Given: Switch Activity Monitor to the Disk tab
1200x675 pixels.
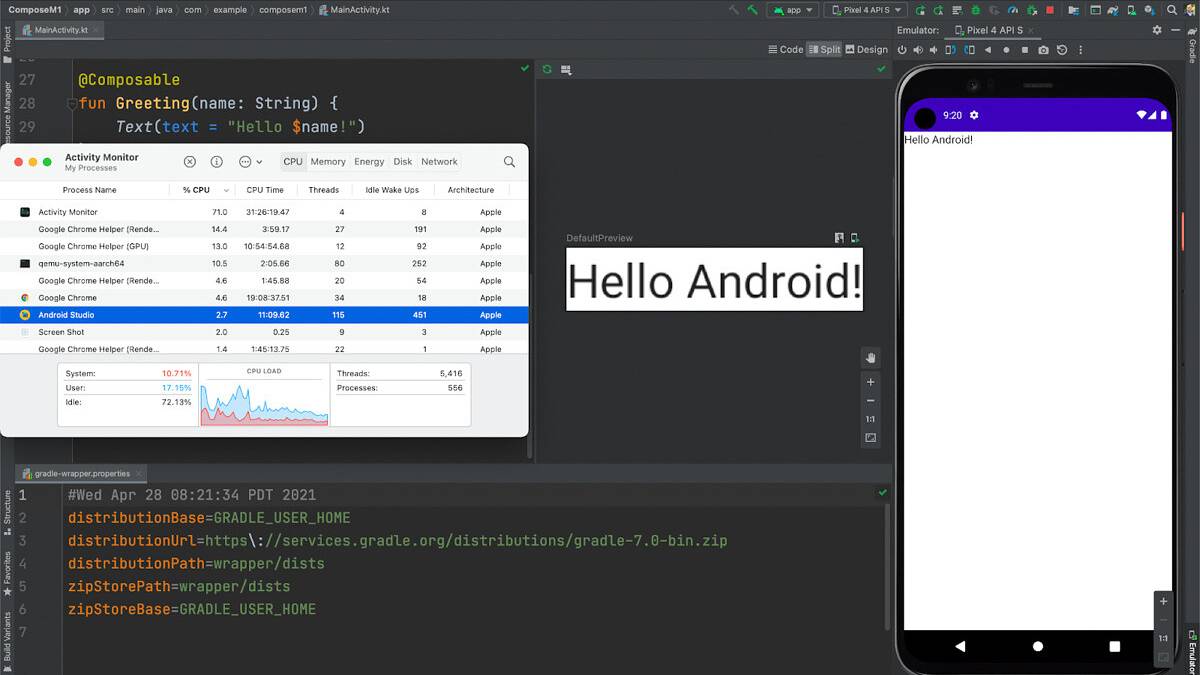Looking at the screenshot, I should pyautogui.click(x=403, y=162).
